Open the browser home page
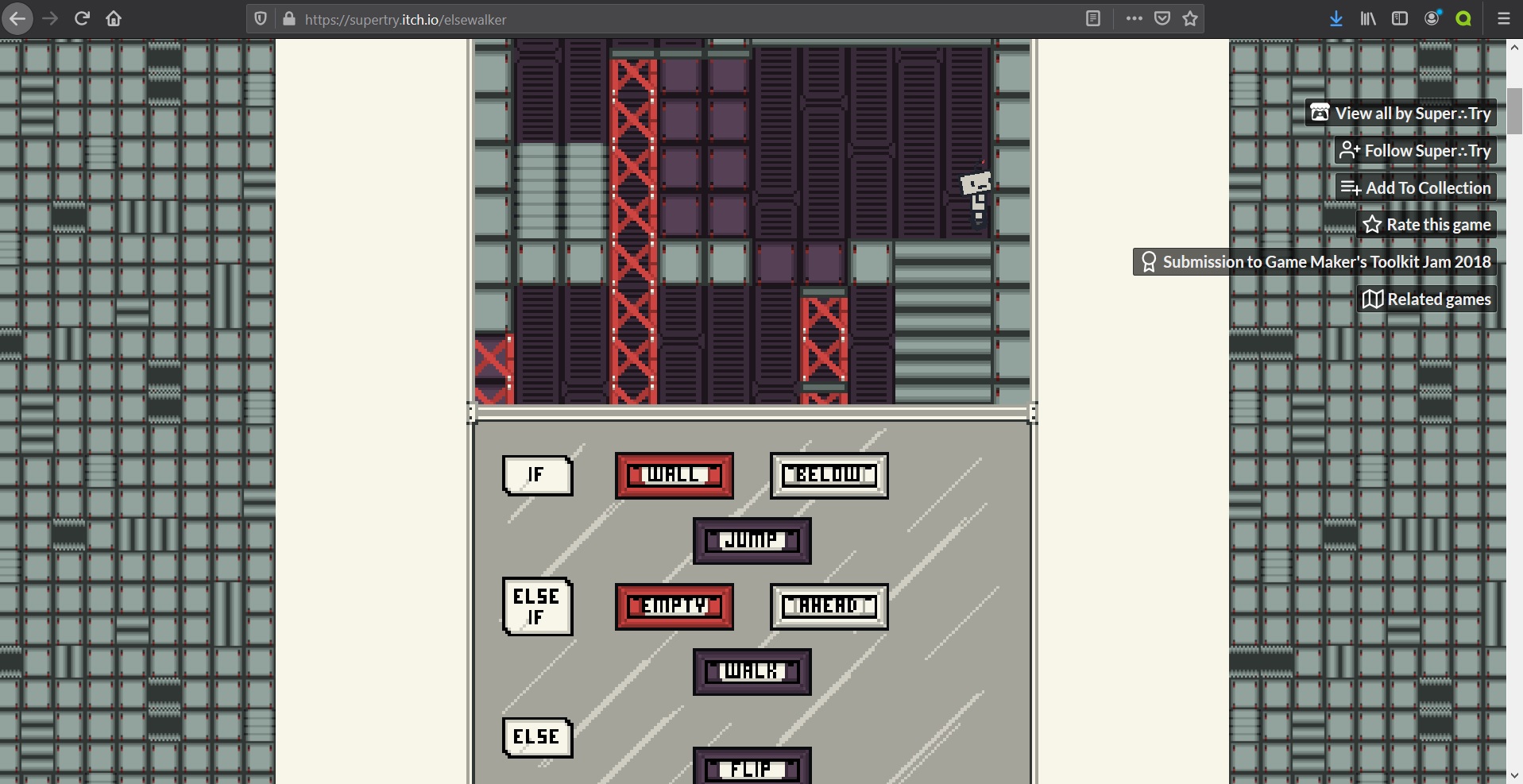 (x=114, y=18)
